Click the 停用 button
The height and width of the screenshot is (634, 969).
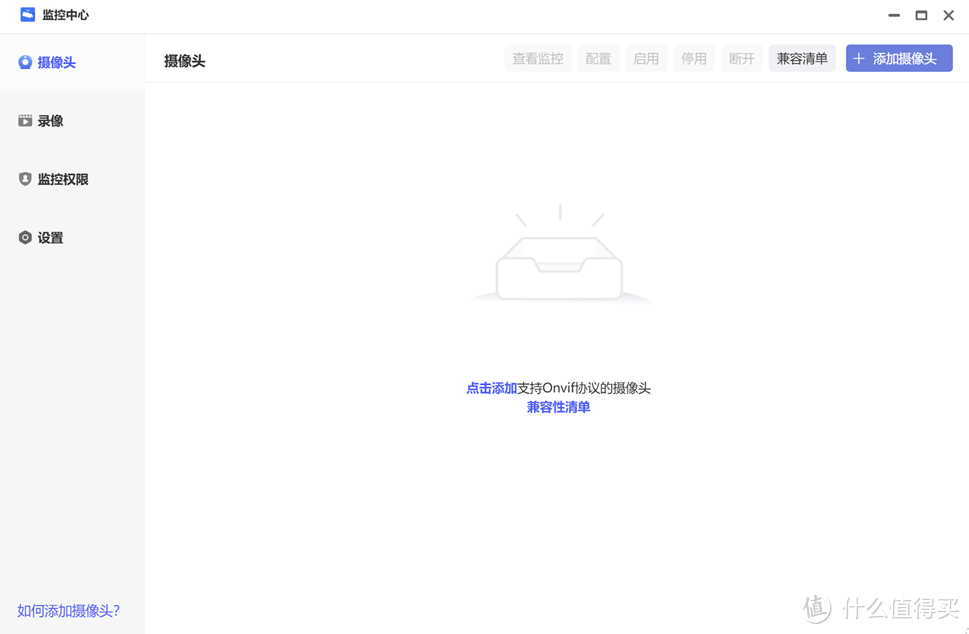coord(693,58)
